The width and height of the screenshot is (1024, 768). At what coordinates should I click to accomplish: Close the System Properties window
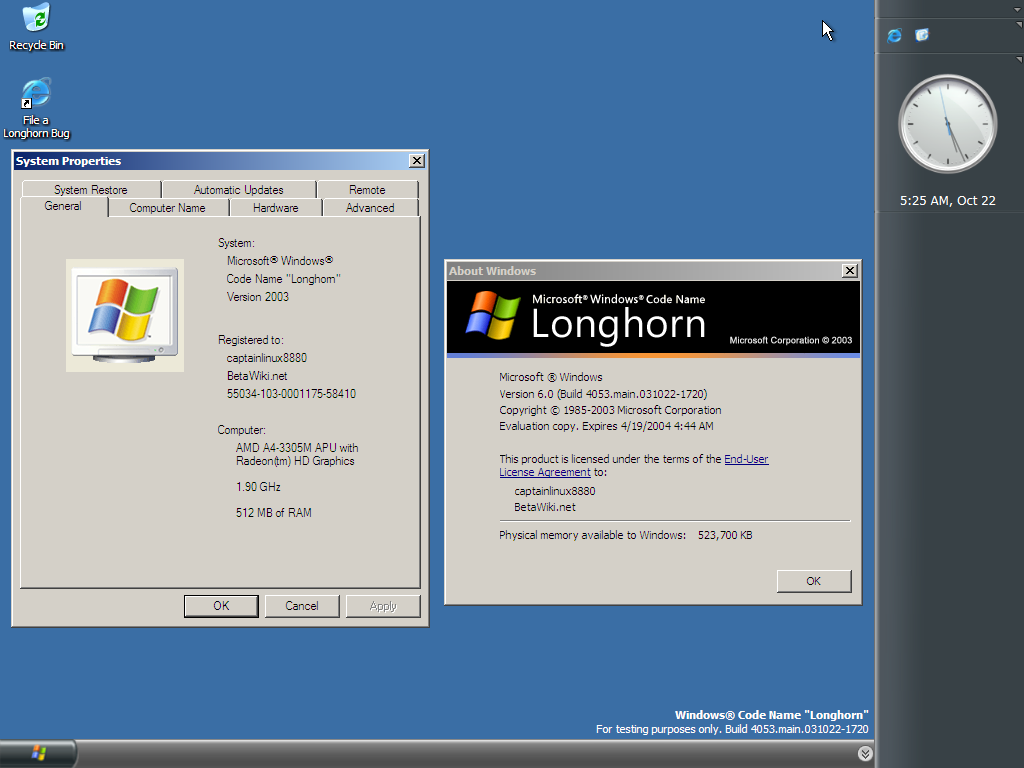417,161
